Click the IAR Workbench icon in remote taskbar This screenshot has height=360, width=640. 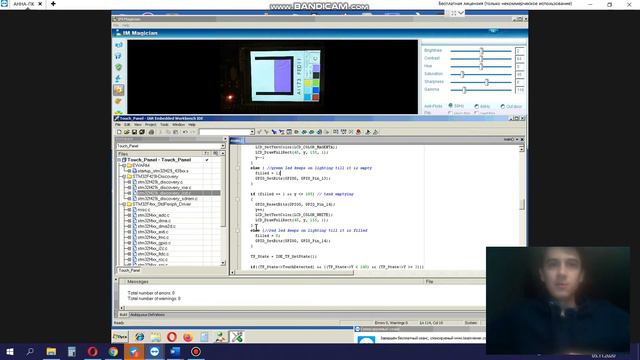pos(236,337)
